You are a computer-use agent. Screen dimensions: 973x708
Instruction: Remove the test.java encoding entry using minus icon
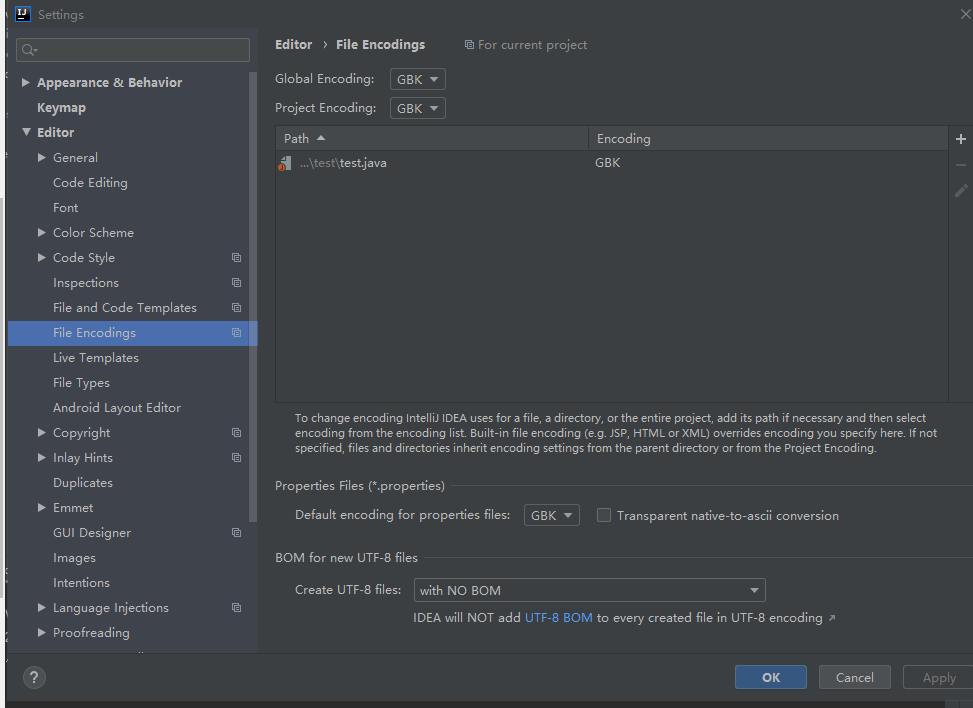[959, 164]
